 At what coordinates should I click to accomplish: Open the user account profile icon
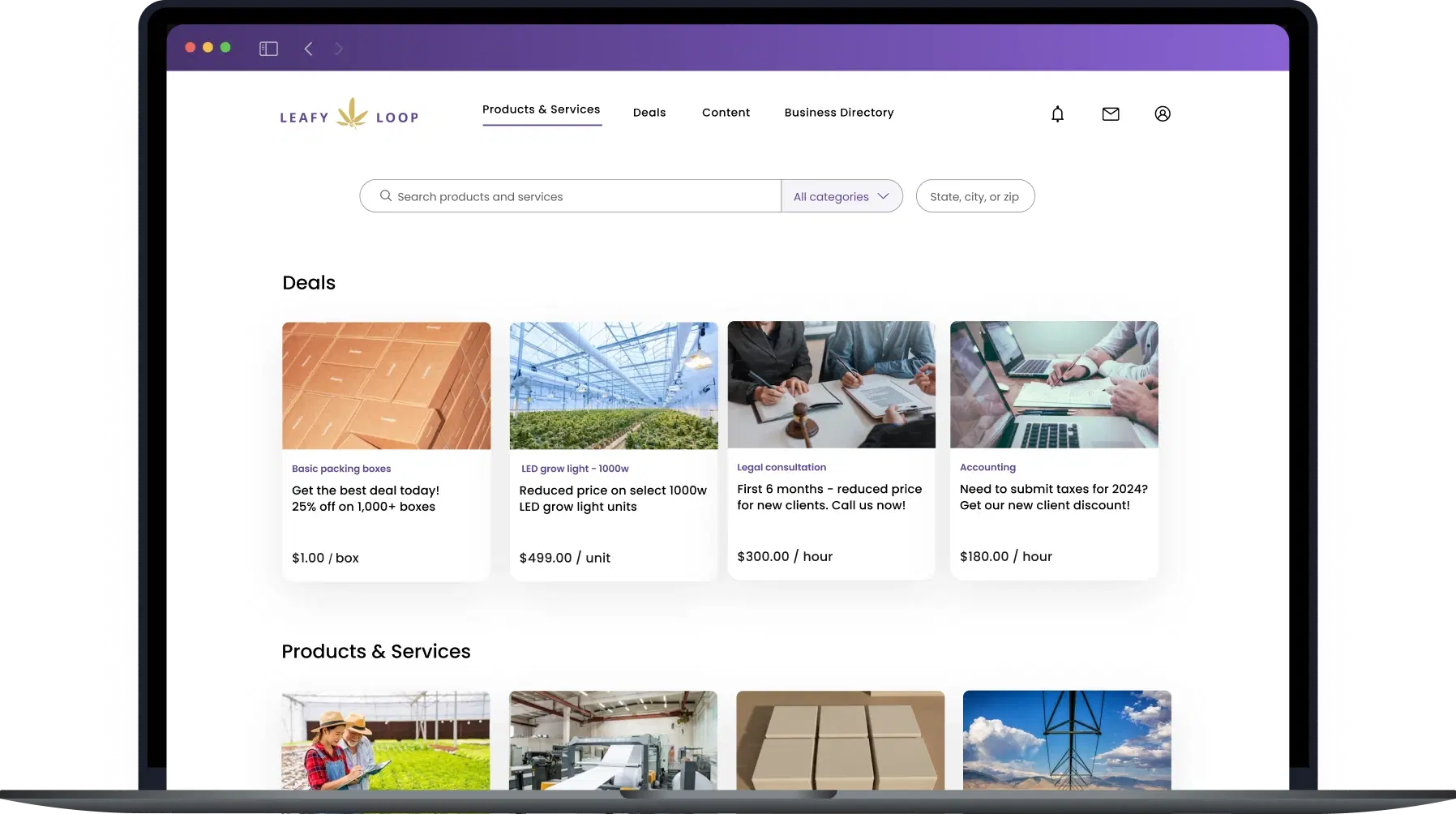(1163, 114)
